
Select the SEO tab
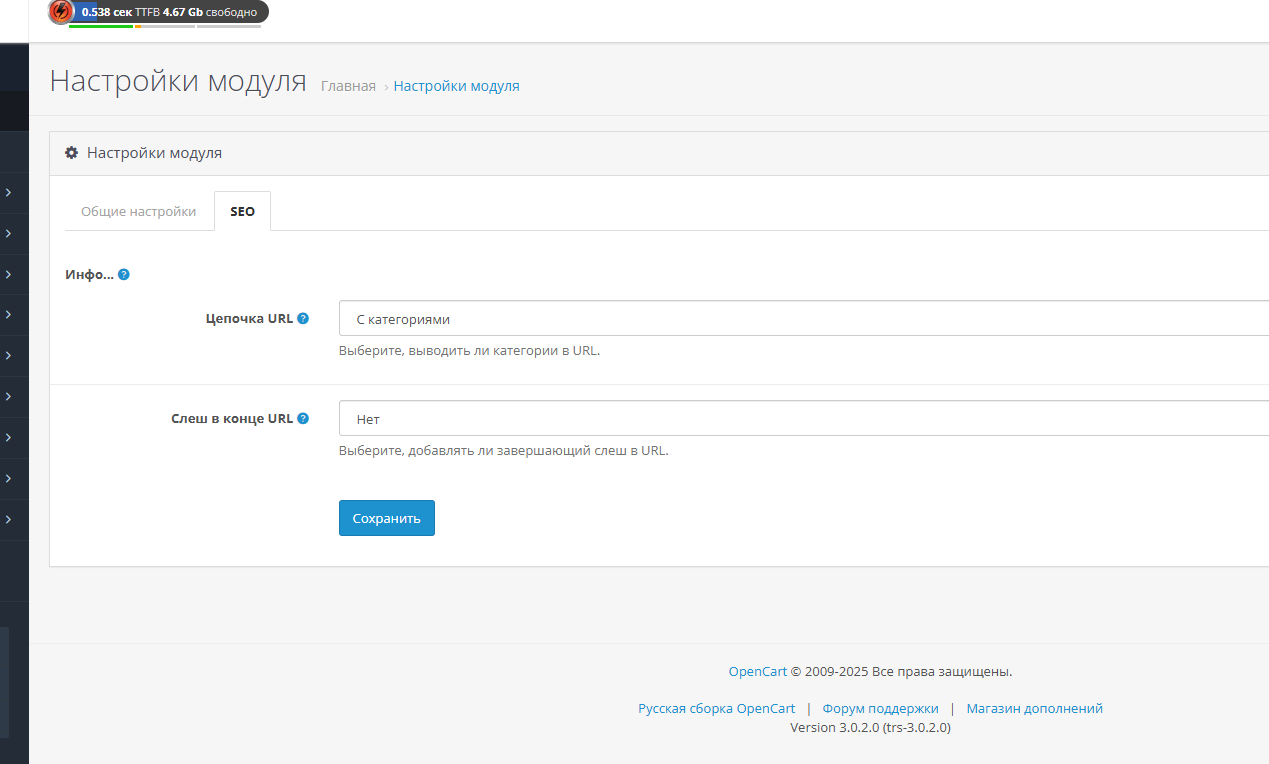coord(242,212)
